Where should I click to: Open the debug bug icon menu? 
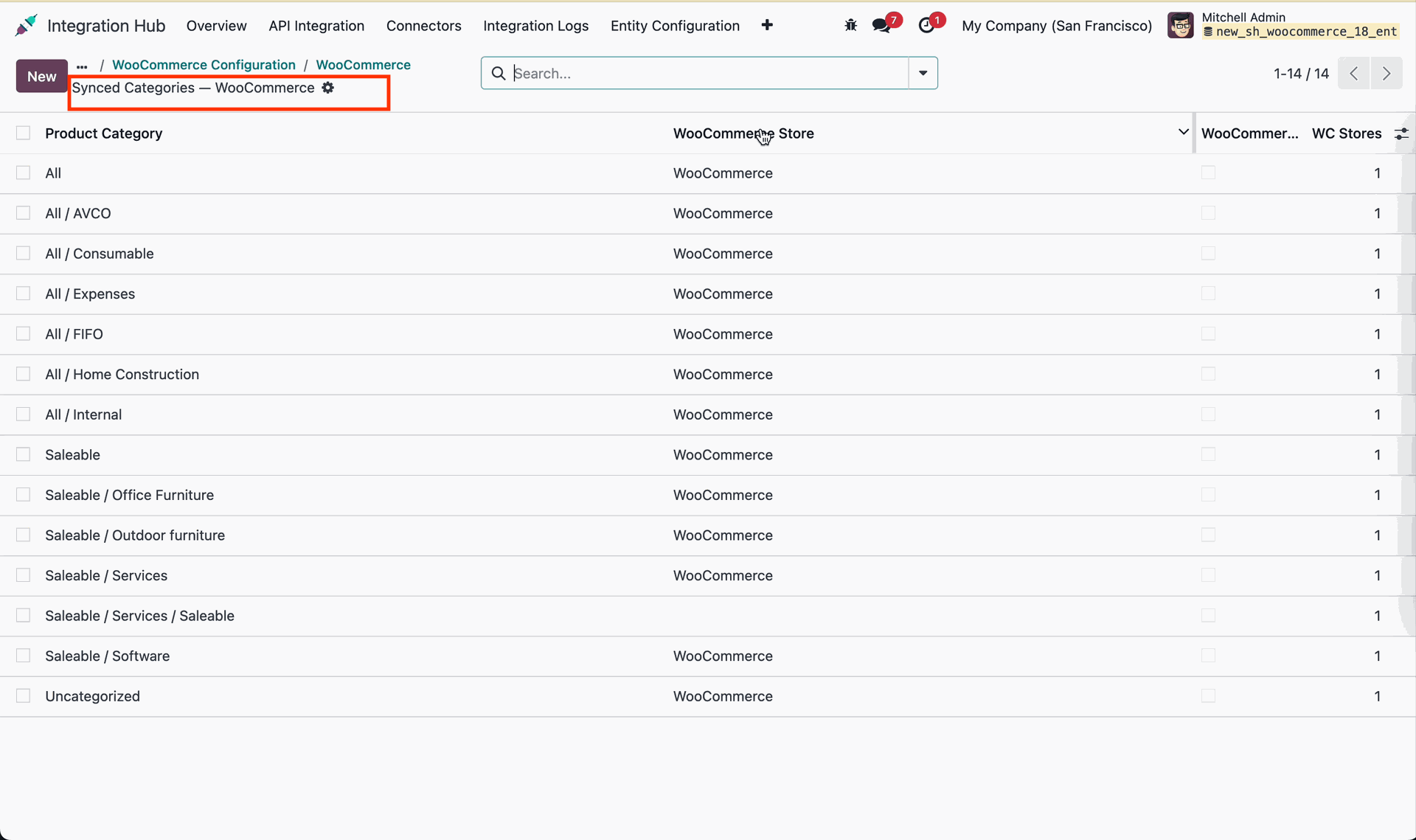[x=850, y=25]
